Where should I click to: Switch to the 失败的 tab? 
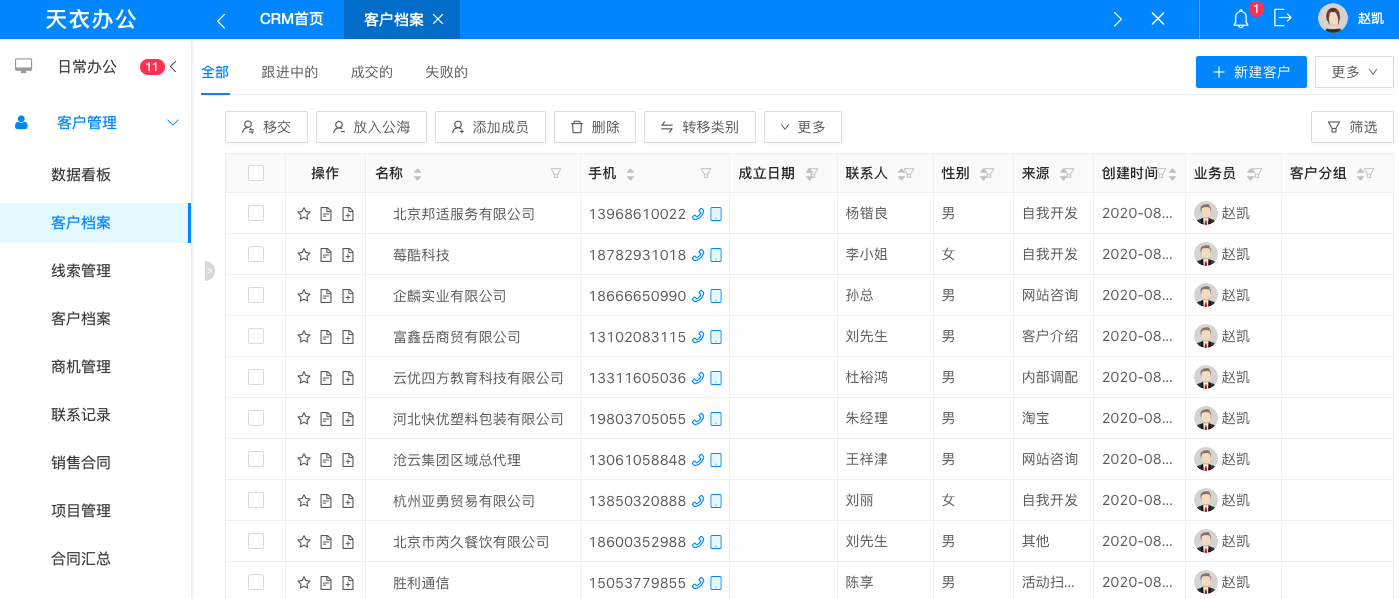pos(447,72)
